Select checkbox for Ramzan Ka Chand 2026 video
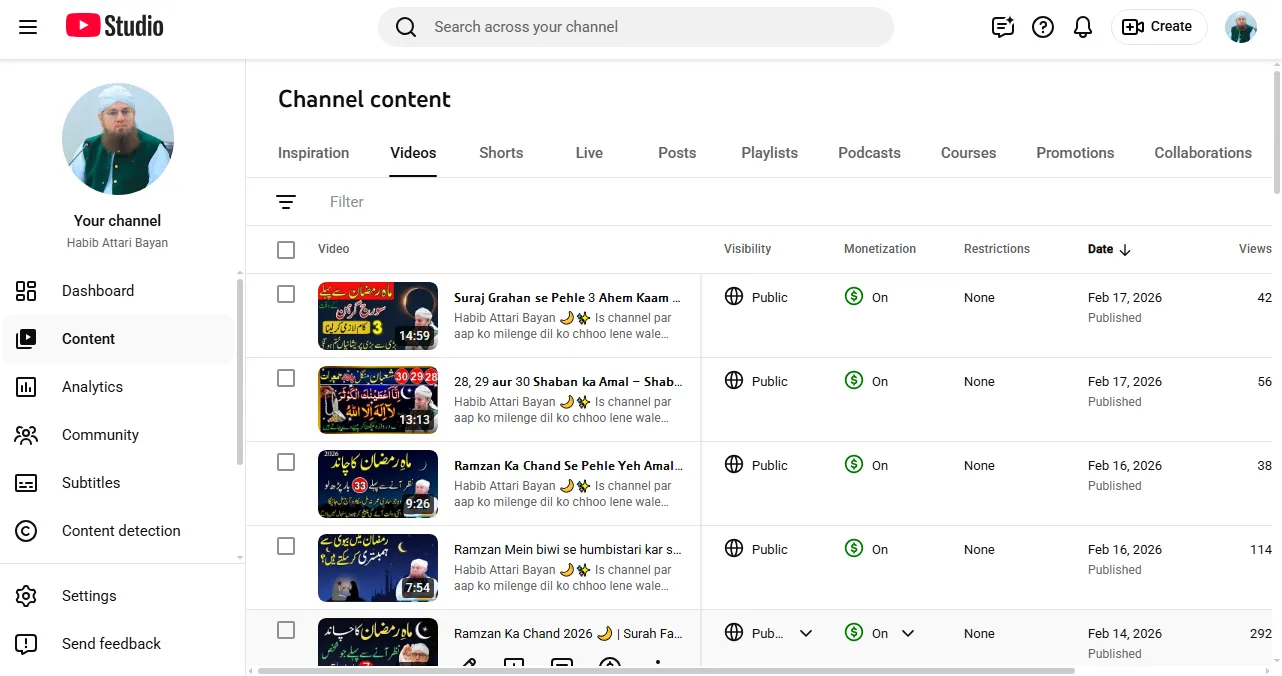This screenshot has height=676, width=1282. click(286, 630)
